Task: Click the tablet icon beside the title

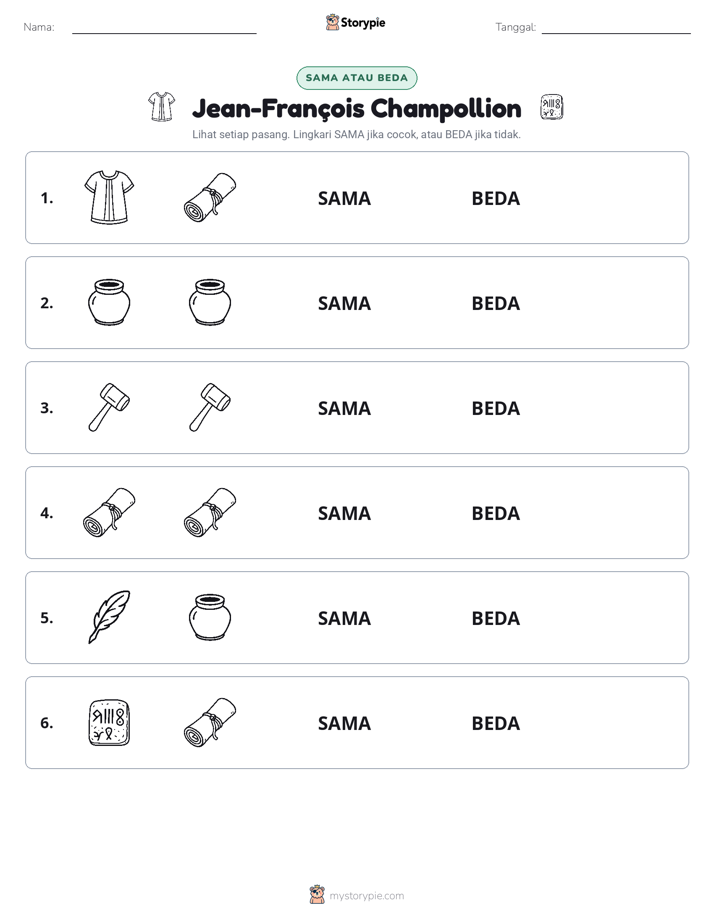Action: click(x=551, y=107)
